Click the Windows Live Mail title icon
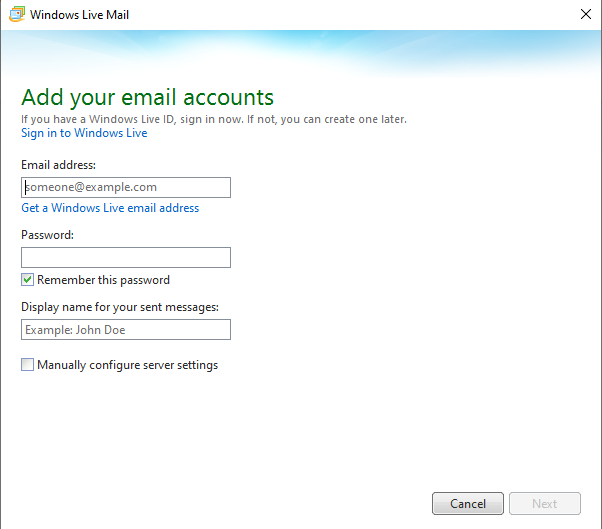This screenshot has width=602, height=529. (x=17, y=15)
